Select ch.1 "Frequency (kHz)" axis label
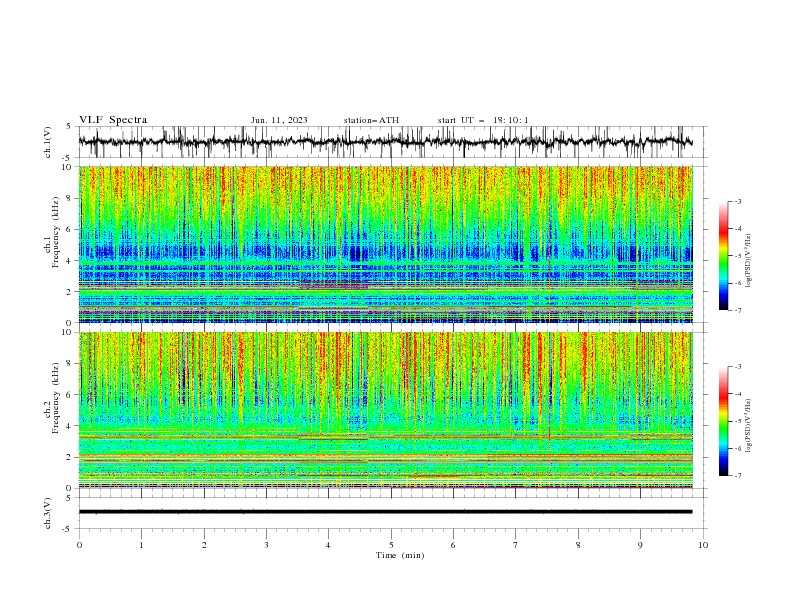The image size is (792, 612). click(56, 233)
